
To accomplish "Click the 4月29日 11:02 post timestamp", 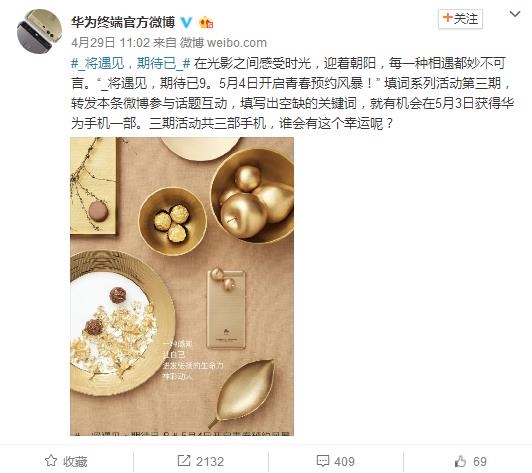I will (x=111, y=43).
